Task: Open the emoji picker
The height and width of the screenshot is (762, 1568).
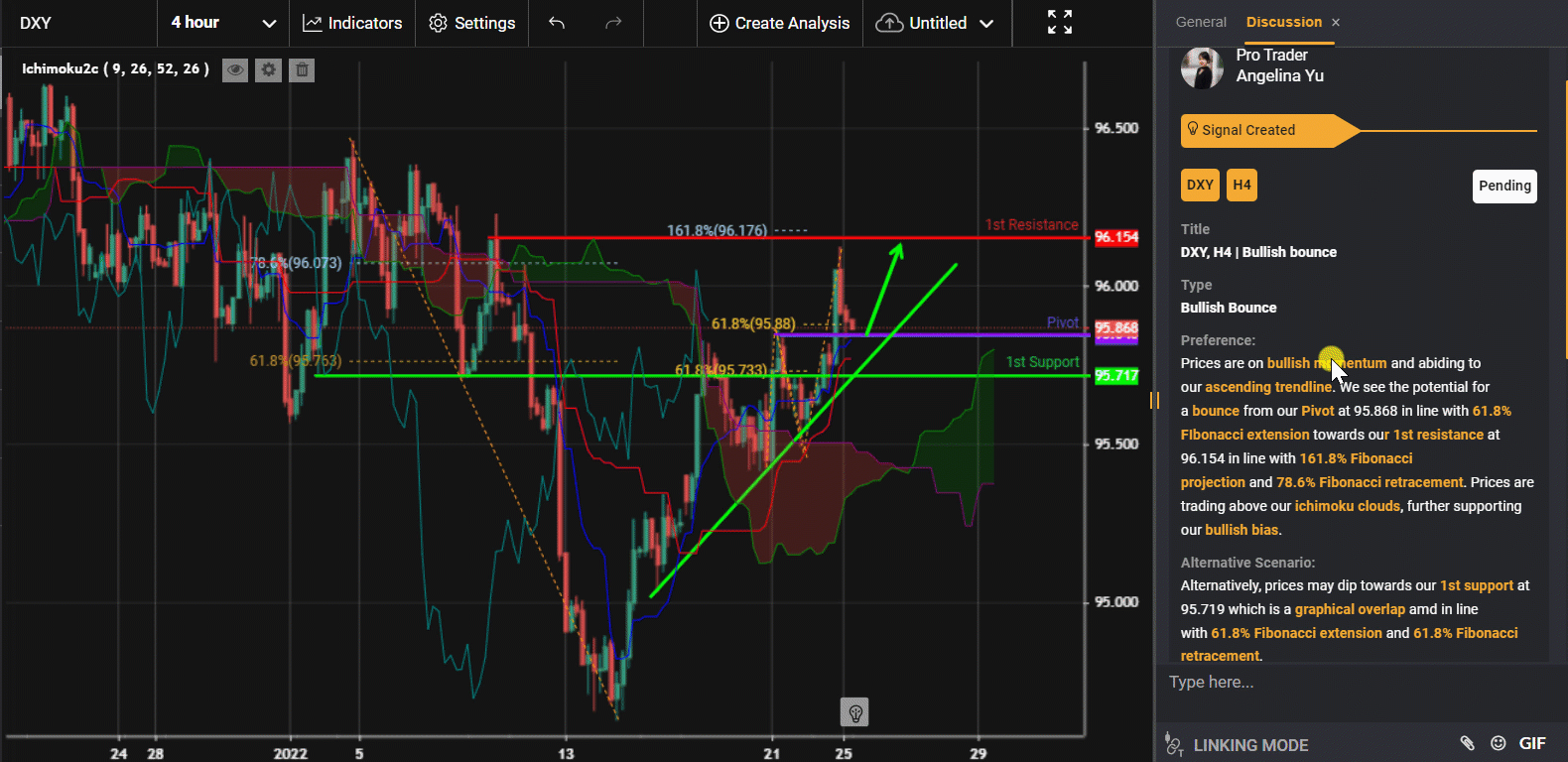Action: coord(1499,743)
